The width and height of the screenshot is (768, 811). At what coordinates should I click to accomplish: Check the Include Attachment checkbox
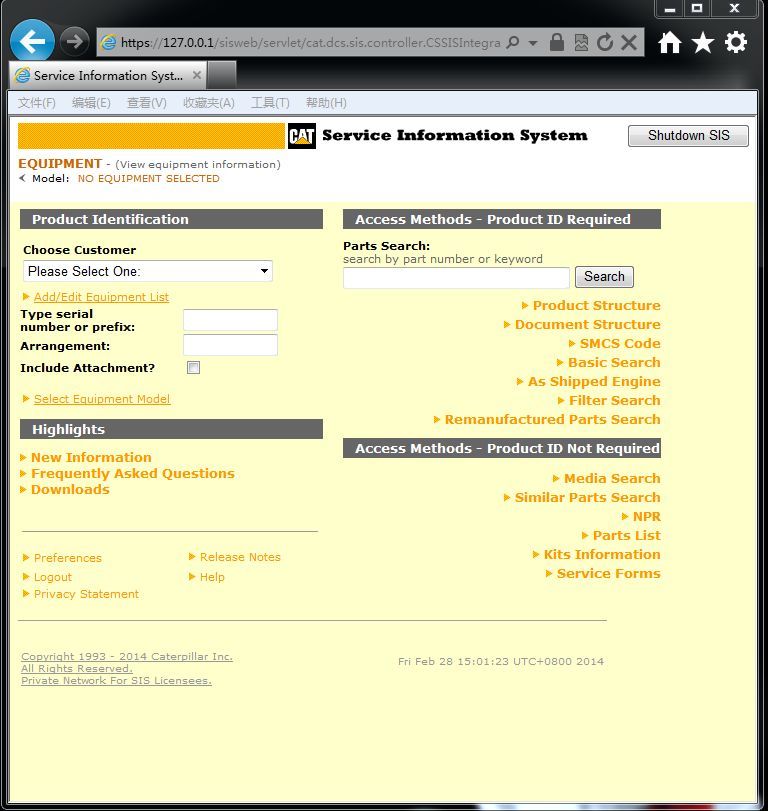(193, 368)
